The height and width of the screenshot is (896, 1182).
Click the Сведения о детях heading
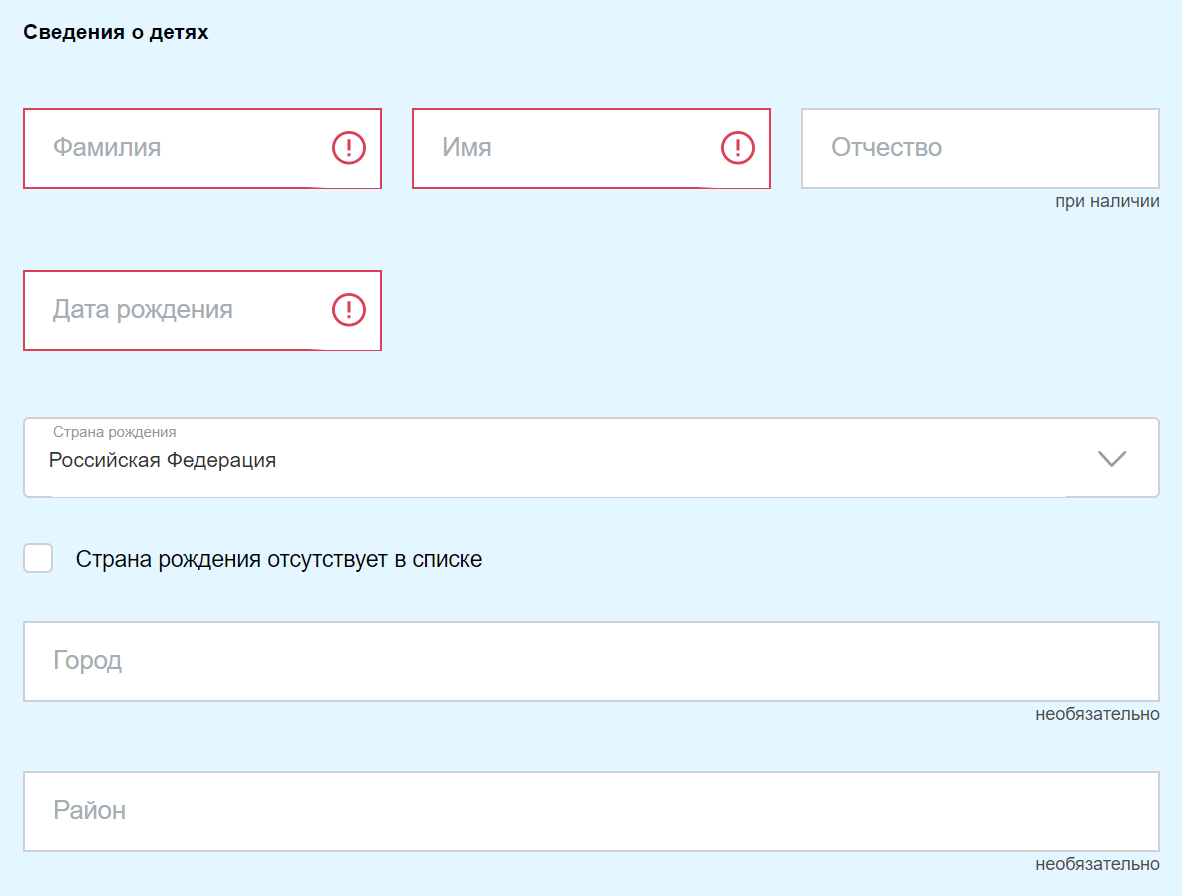coord(115,32)
